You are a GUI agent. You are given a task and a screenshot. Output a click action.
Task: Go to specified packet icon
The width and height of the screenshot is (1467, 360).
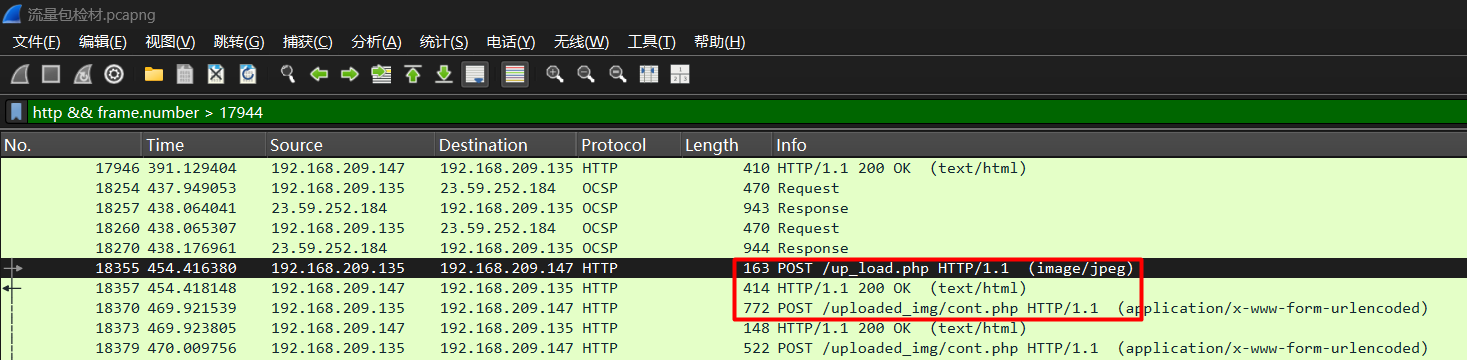(381, 74)
